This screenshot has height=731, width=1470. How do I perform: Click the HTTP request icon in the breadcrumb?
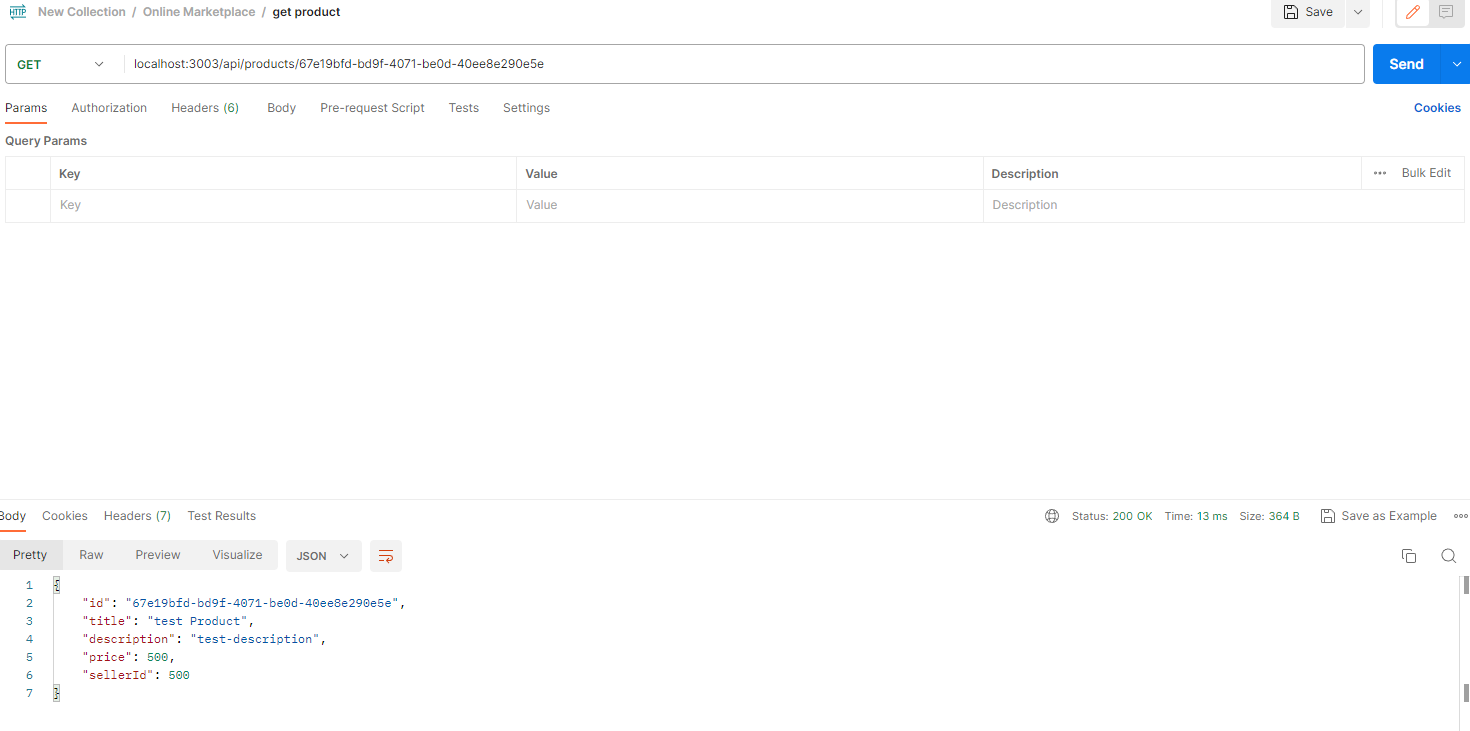coord(17,12)
